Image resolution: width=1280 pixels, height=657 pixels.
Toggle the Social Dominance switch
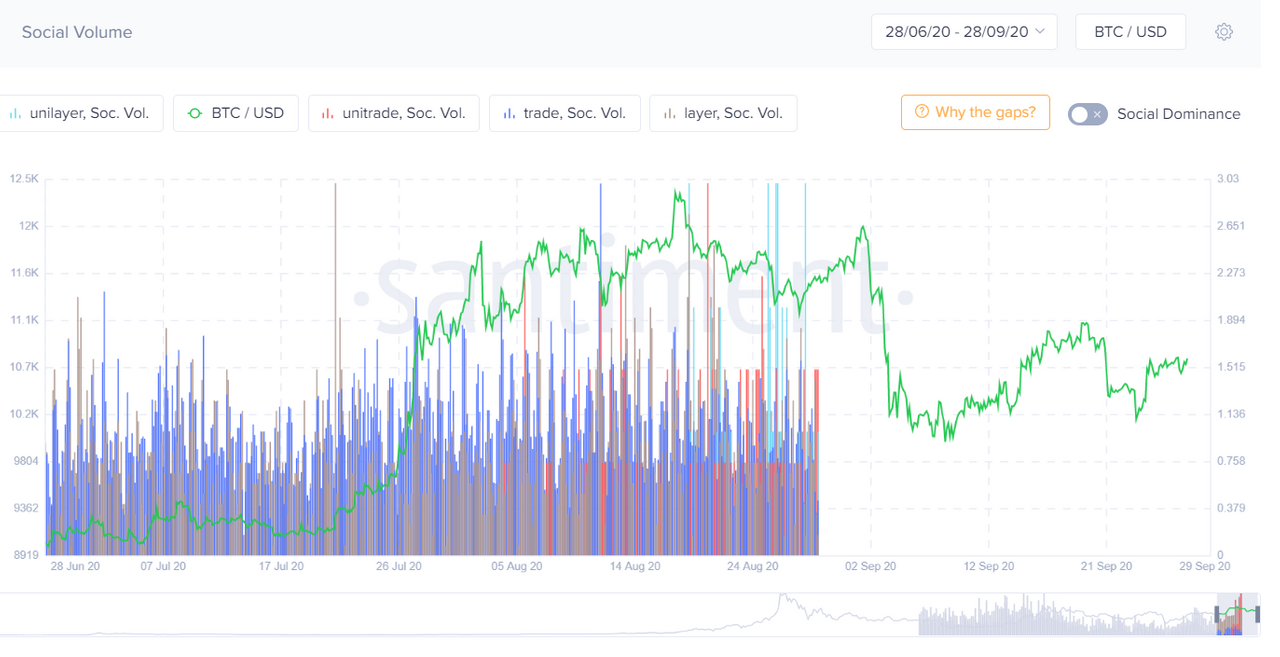pyautogui.click(x=1088, y=114)
